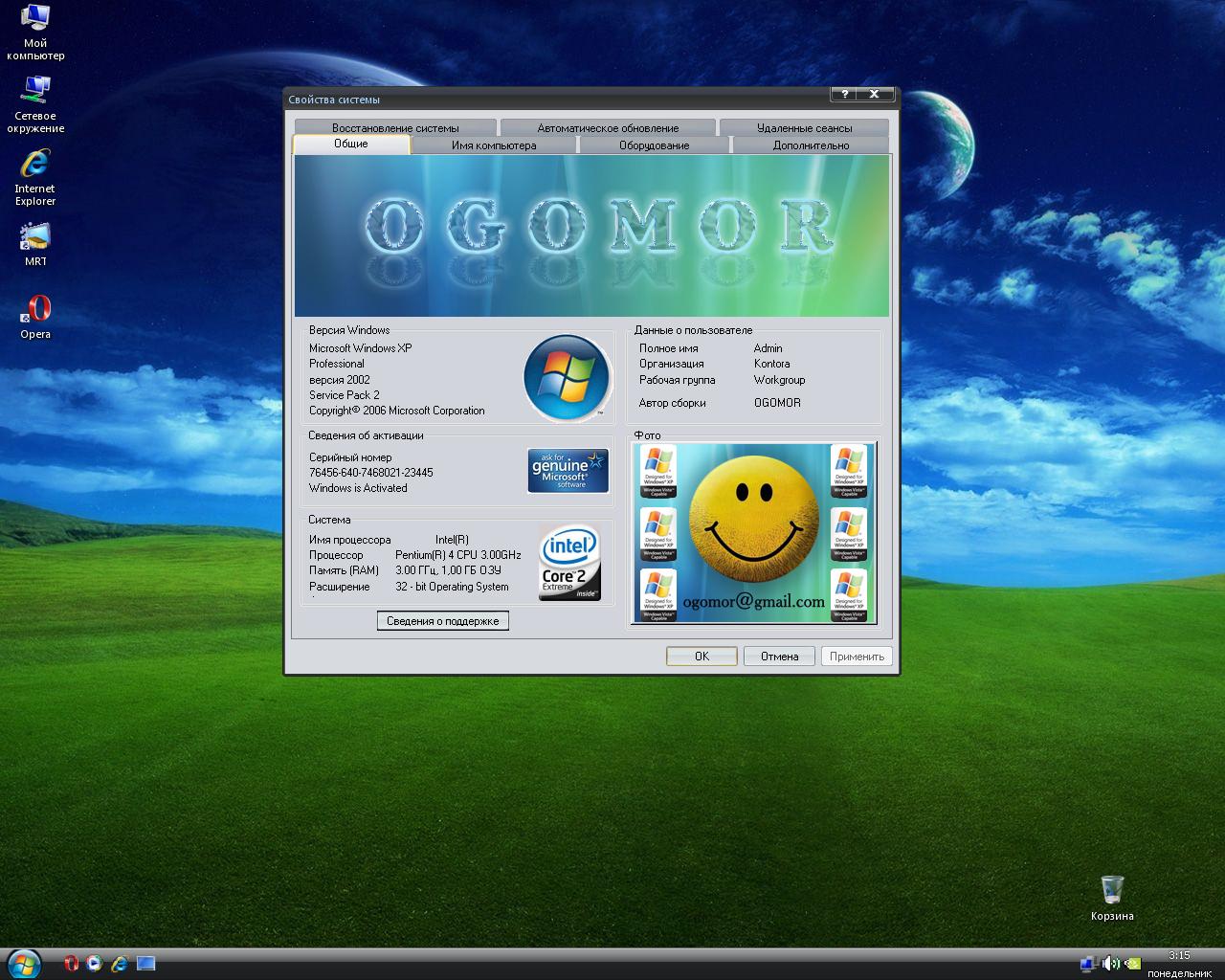The width and height of the screenshot is (1225, 980).
Task: Select the Корзина recycle bin icon
Action: point(1112,899)
